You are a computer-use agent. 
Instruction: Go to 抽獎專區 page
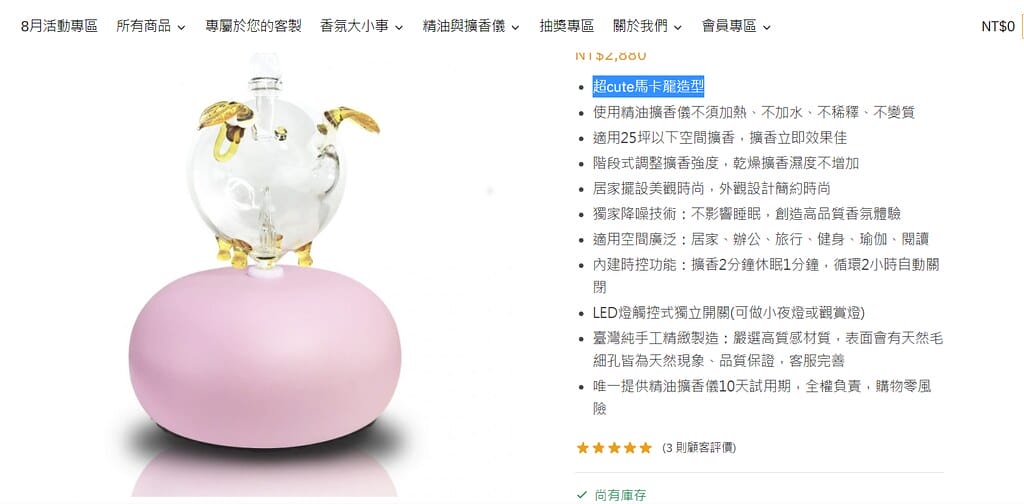point(566,26)
